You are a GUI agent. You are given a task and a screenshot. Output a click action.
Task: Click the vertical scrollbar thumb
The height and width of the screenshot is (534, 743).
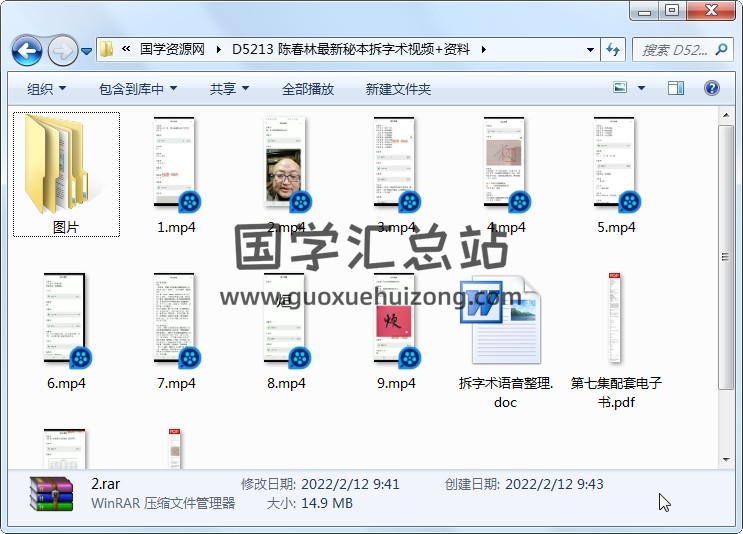pyautogui.click(x=726, y=257)
